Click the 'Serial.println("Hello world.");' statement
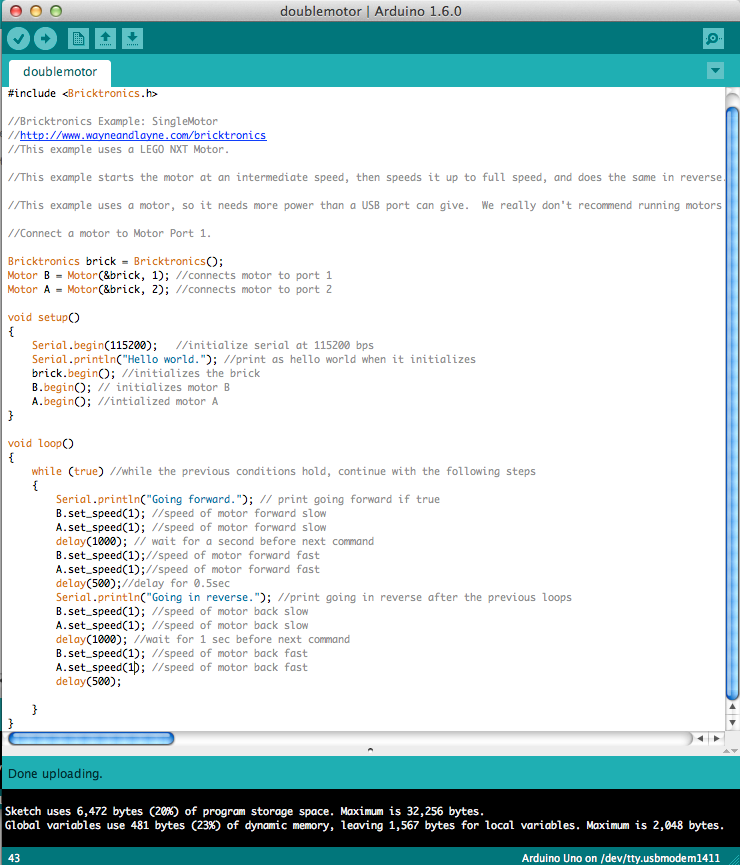This screenshot has height=865, width=740. pyautogui.click(x=125, y=359)
